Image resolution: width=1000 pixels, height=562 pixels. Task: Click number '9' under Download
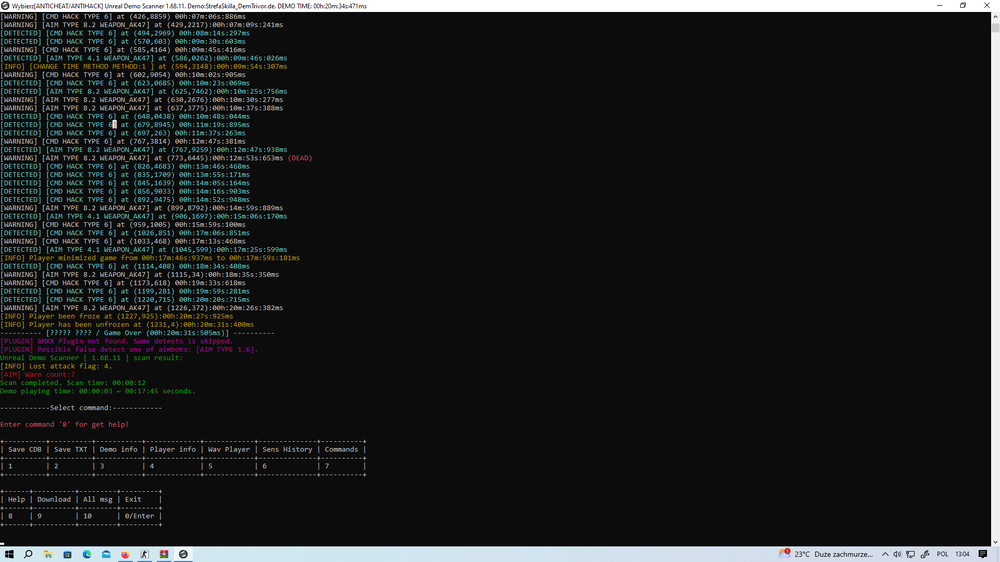40,516
